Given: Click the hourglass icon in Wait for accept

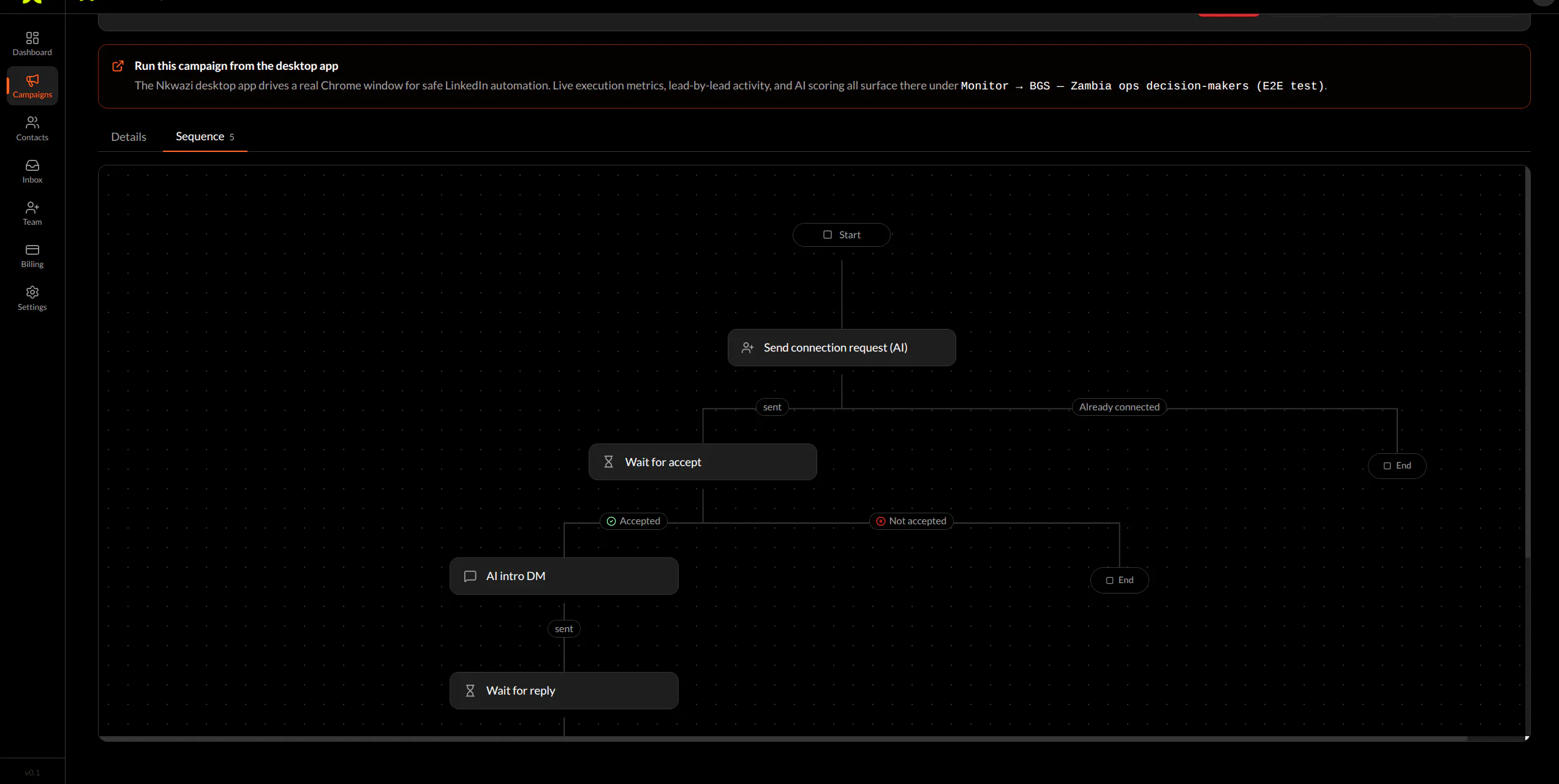Looking at the screenshot, I should [x=608, y=462].
